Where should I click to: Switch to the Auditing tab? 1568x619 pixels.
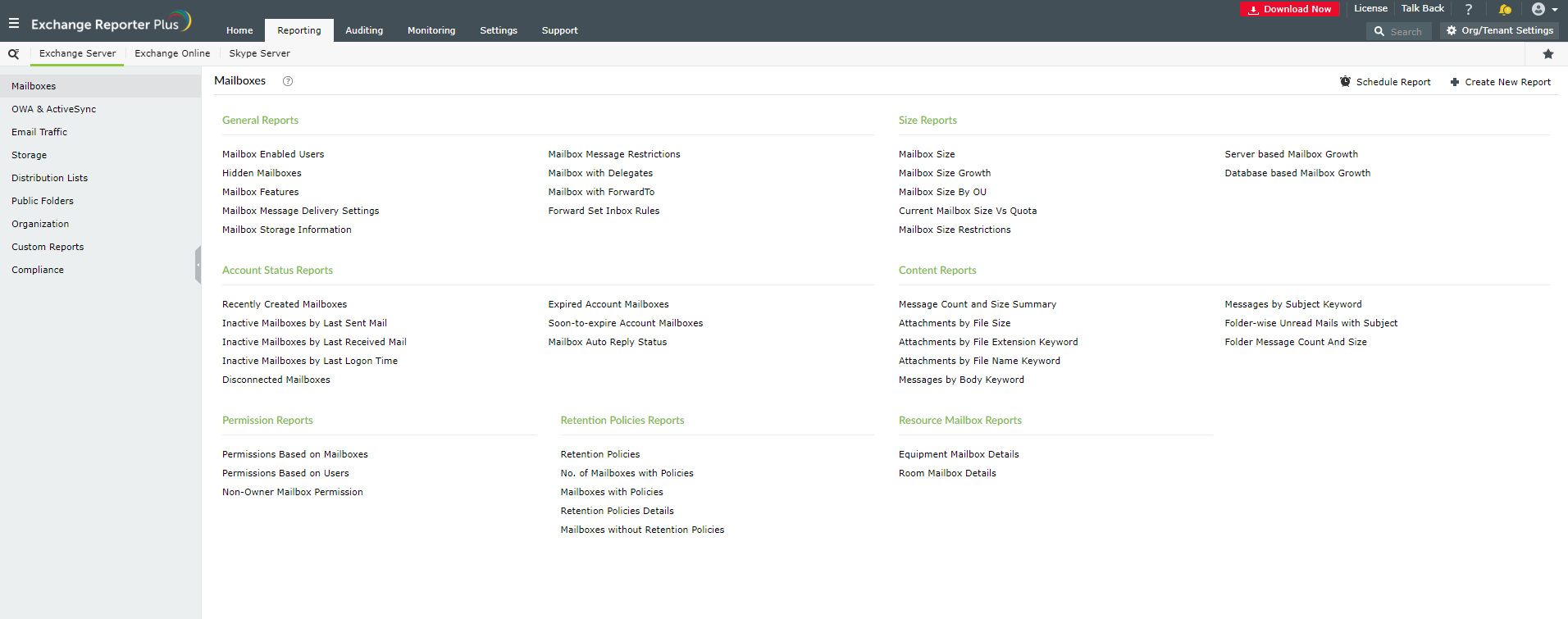tap(364, 31)
